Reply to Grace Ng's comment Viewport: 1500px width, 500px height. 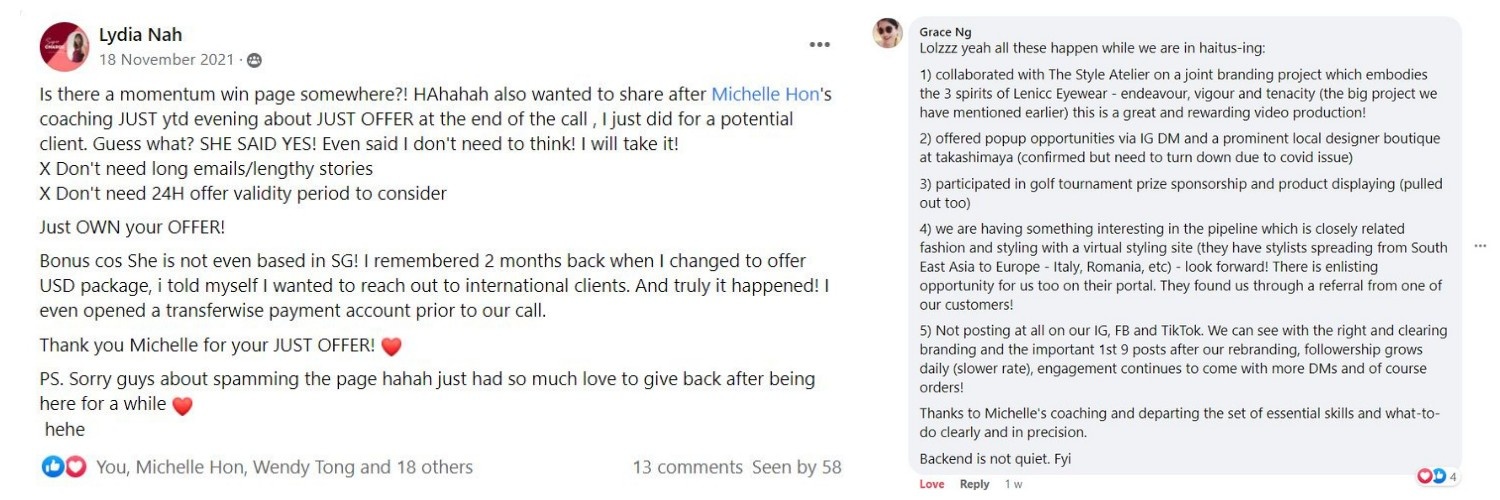point(974,484)
